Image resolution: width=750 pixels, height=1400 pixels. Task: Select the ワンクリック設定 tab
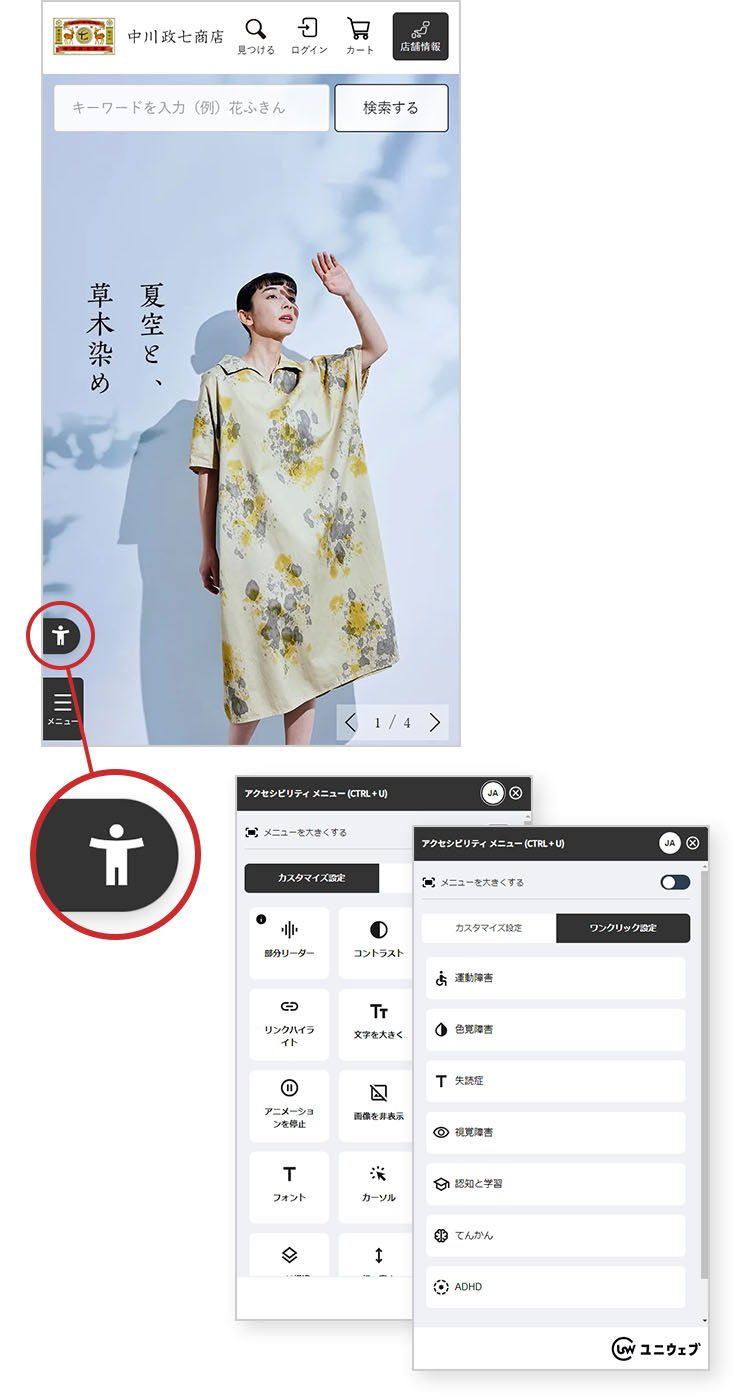tap(623, 928)
